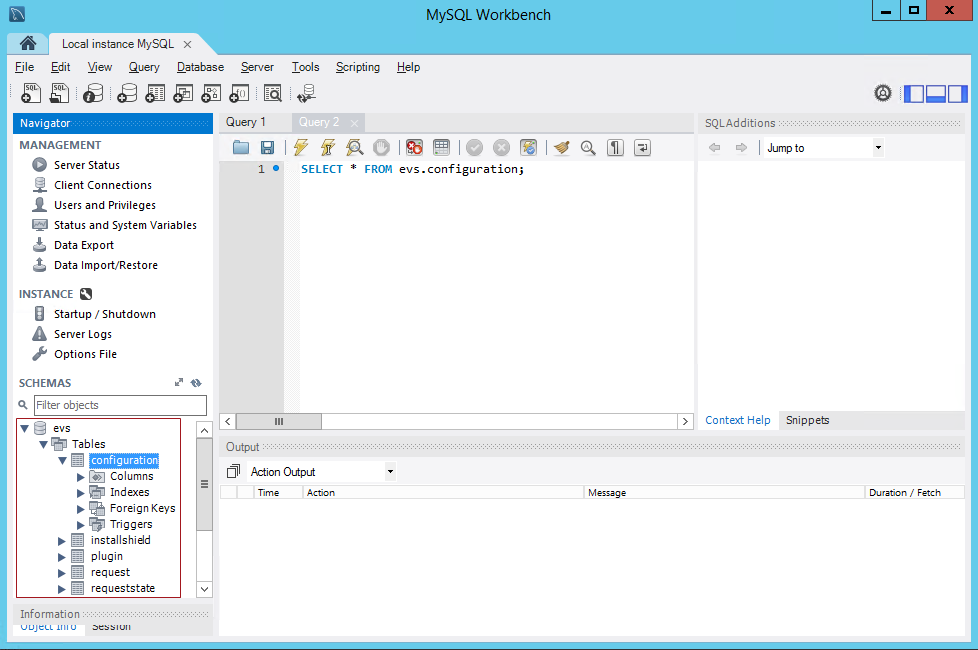
Task: Create a new SQL tab icon
Action: coord(31,93)
